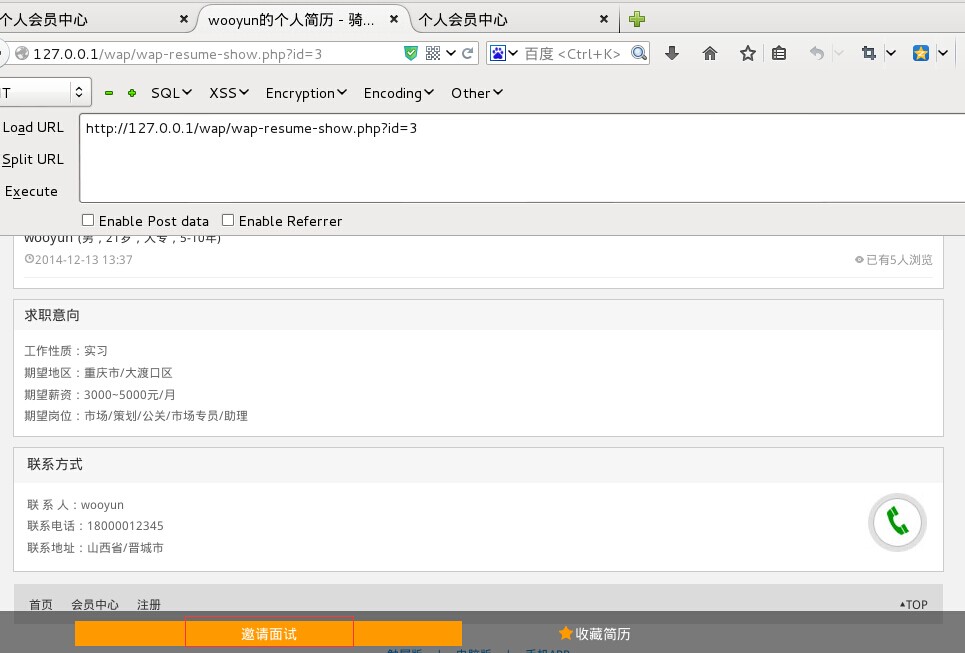The width and height of the screenshot is (965, 653).
Task: Click the crop screenshot icon
Action: click(x=868, y=54)
